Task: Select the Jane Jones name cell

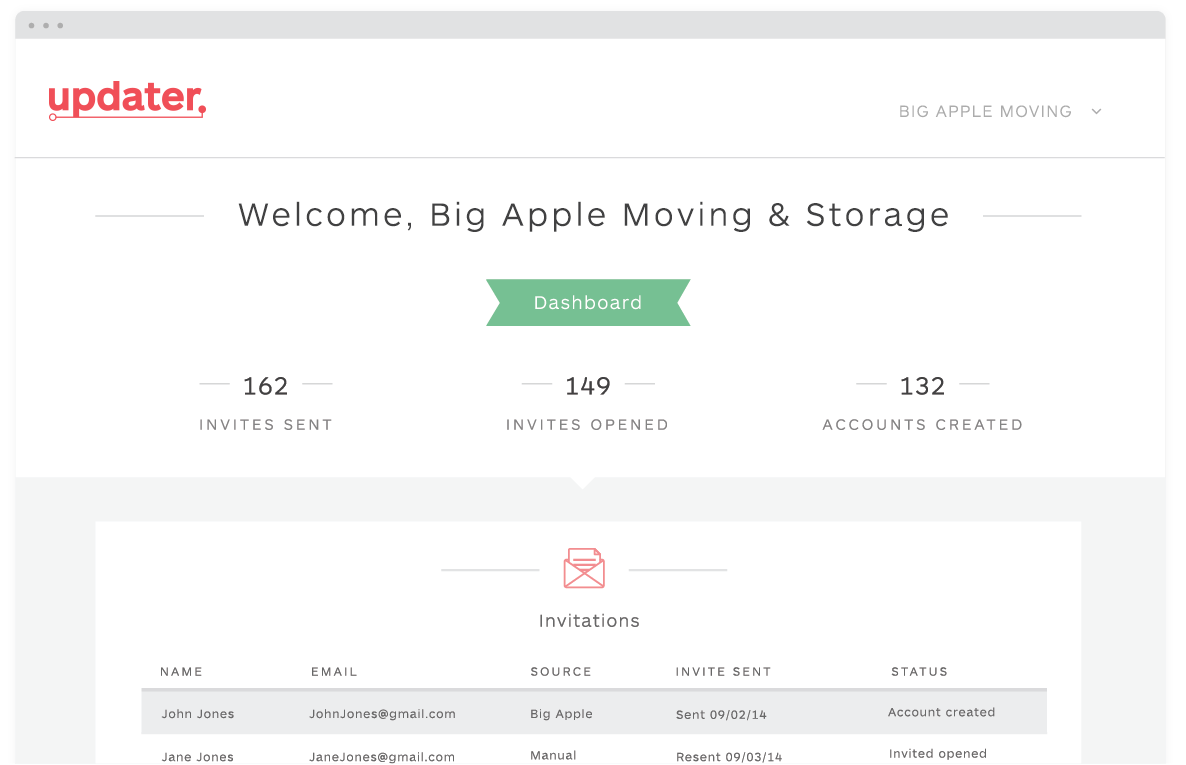Action: point(197,757)
